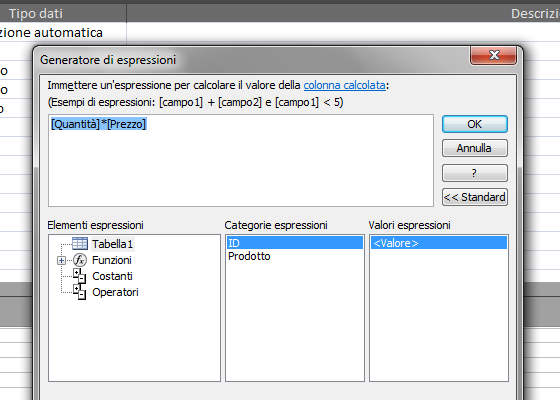Close the Generatore di espressioni dialog
The image size is (560, 400).
pyautogui.click(x=494, y=55)
